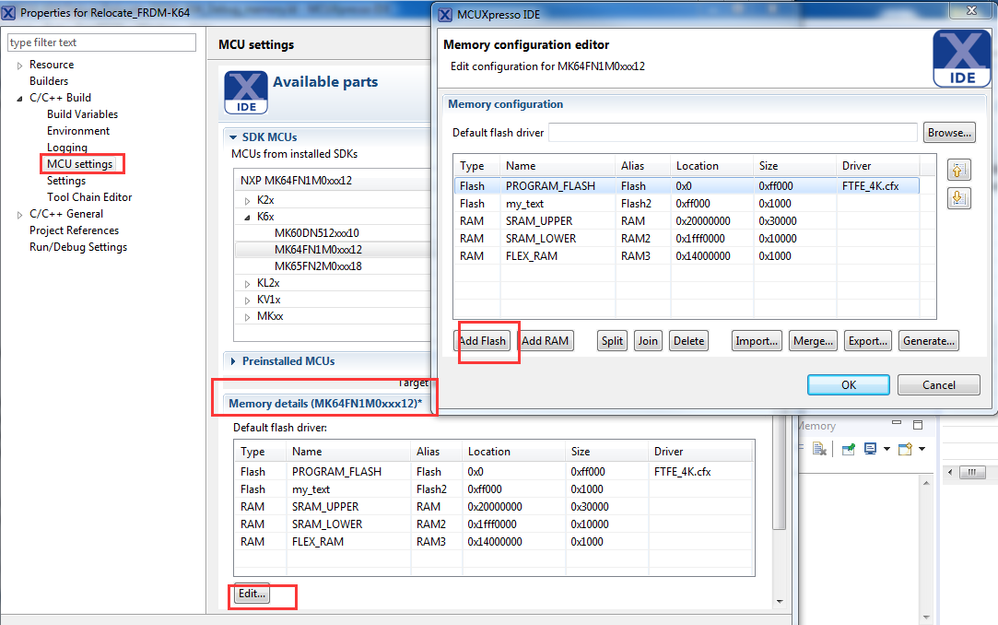
Task: Clear console icon in background panel
Action: tap(820, 449)
